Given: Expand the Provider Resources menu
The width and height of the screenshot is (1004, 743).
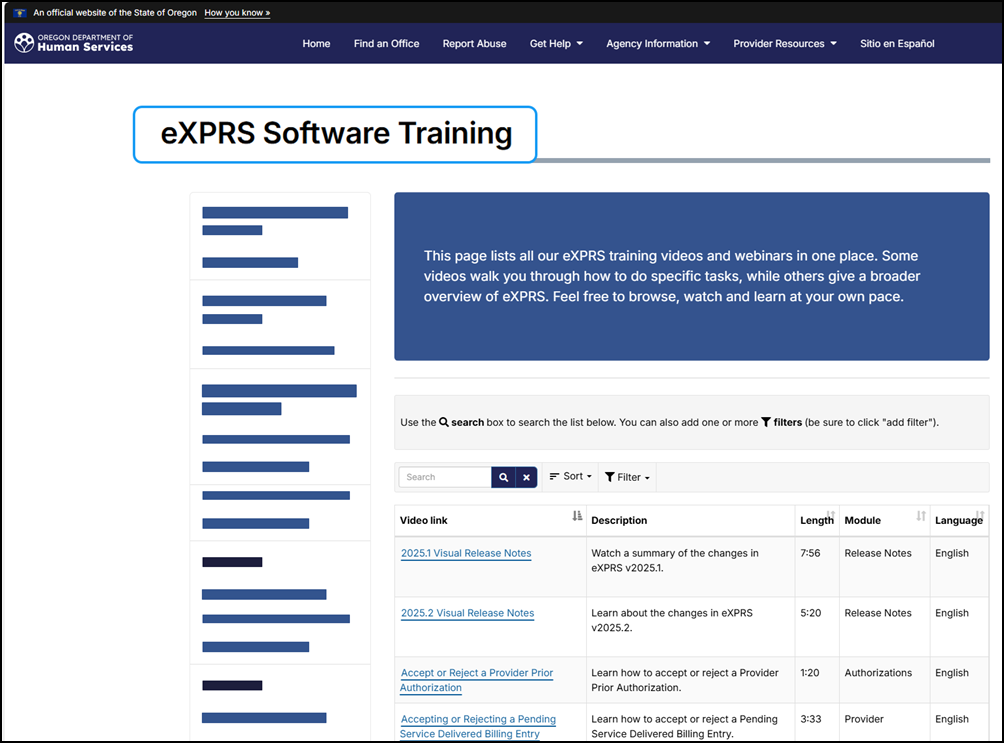Looking at the screenshot, I should pos(784,44).
